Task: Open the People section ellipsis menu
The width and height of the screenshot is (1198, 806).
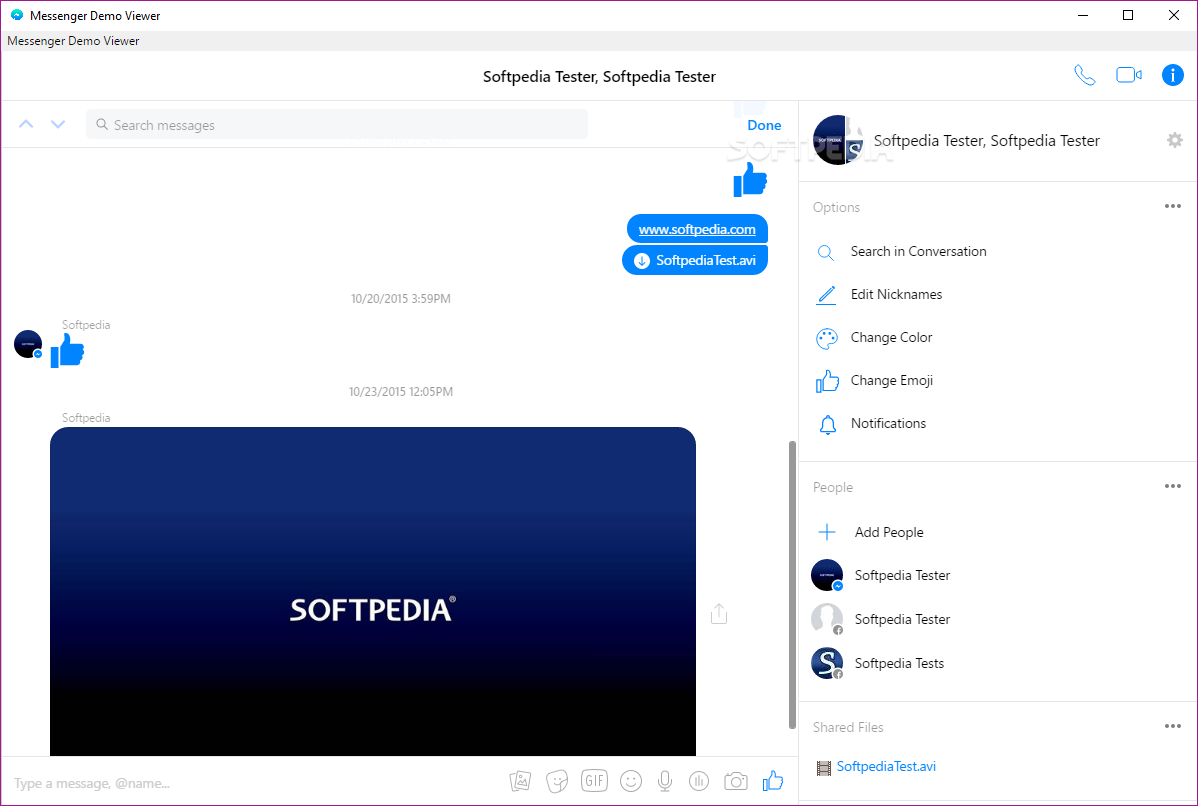Action: [1173, 486]
